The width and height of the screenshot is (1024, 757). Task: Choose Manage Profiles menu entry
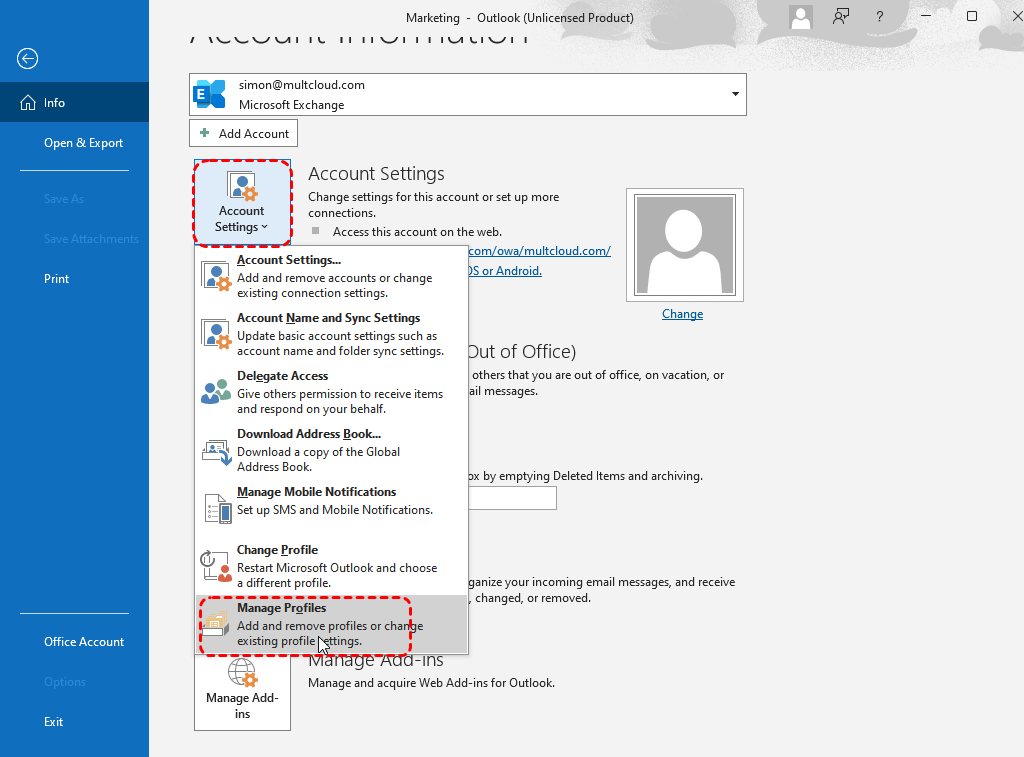(332, 624)
